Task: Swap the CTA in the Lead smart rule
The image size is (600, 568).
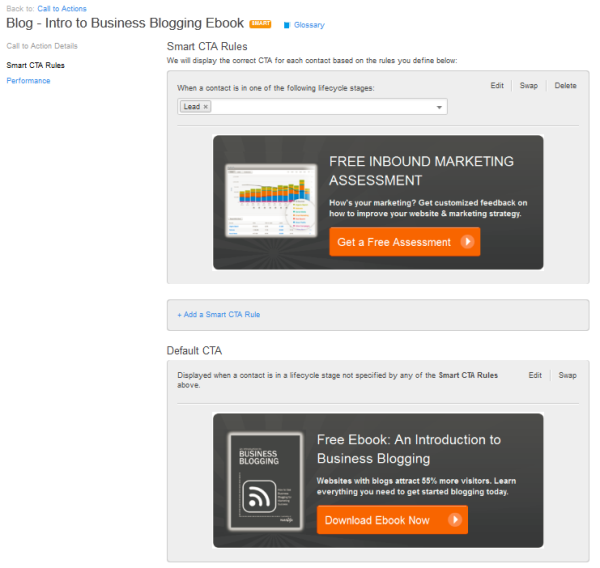Action: pyautogui.click(x=528, y=86)
